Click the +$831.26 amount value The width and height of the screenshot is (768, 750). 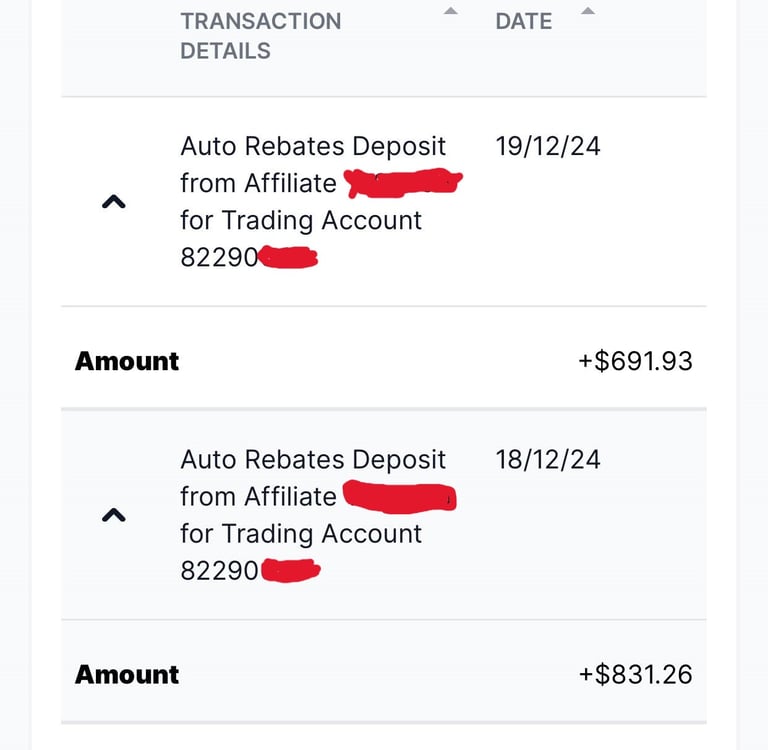coord(635,675)
